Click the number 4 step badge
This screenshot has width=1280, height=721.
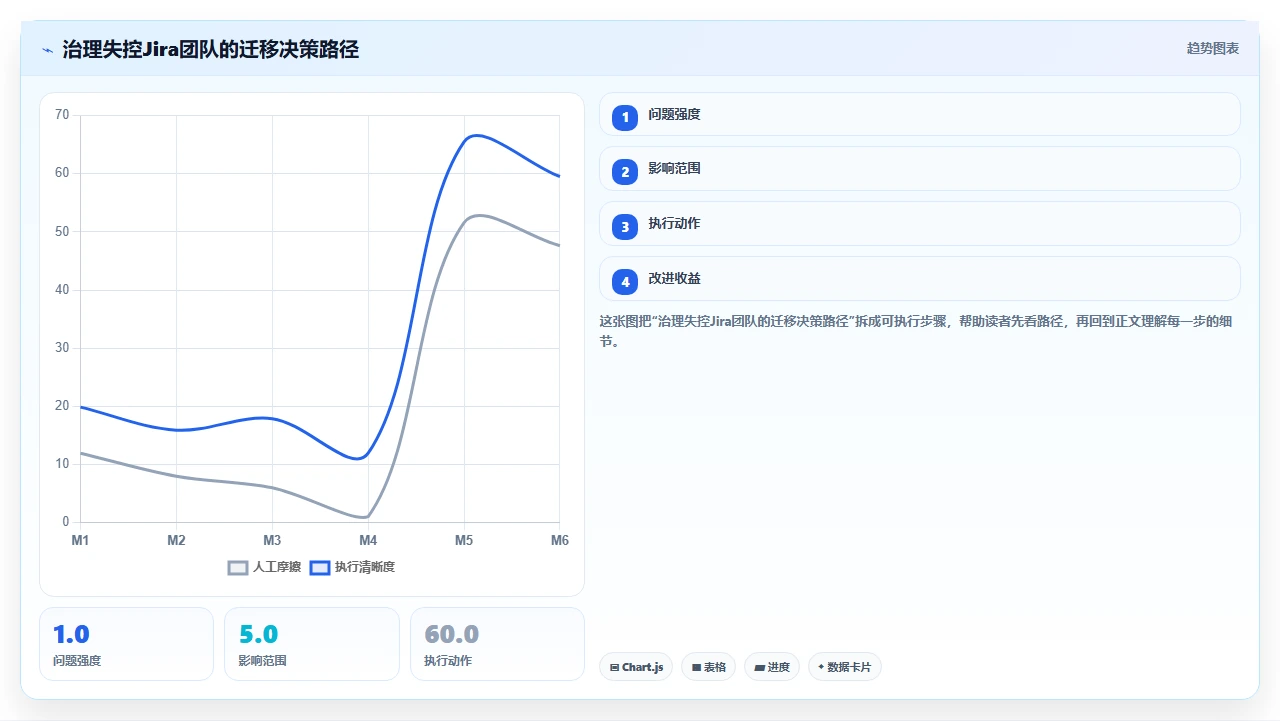pyautogui.click(x=625, y=282)
